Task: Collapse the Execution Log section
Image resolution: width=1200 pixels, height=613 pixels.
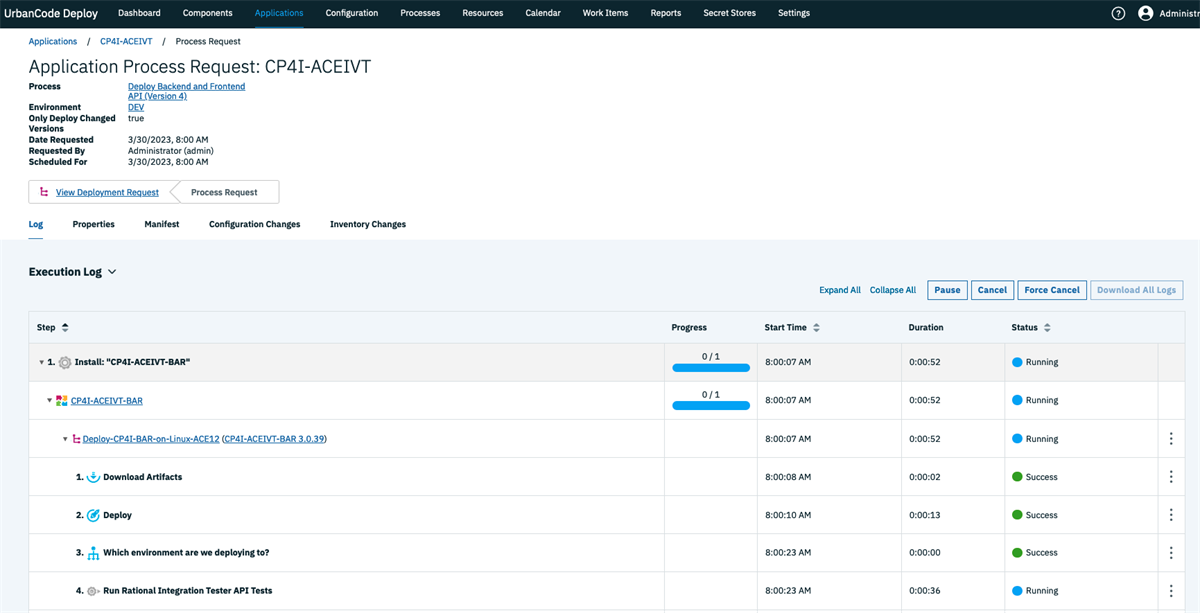Action: (112, 271)
